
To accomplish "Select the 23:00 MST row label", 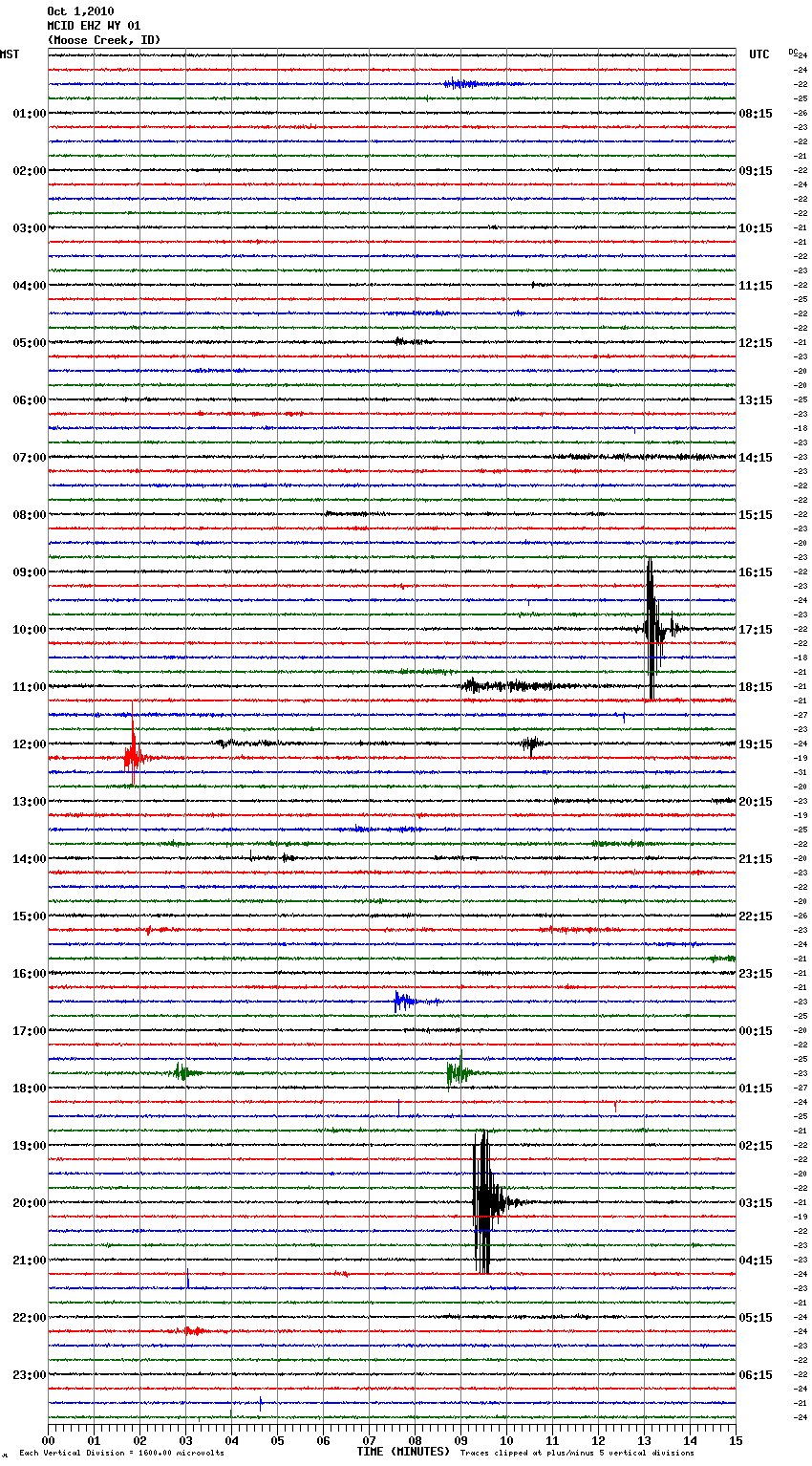I will pyautogui.click(x=29, y=1375).
